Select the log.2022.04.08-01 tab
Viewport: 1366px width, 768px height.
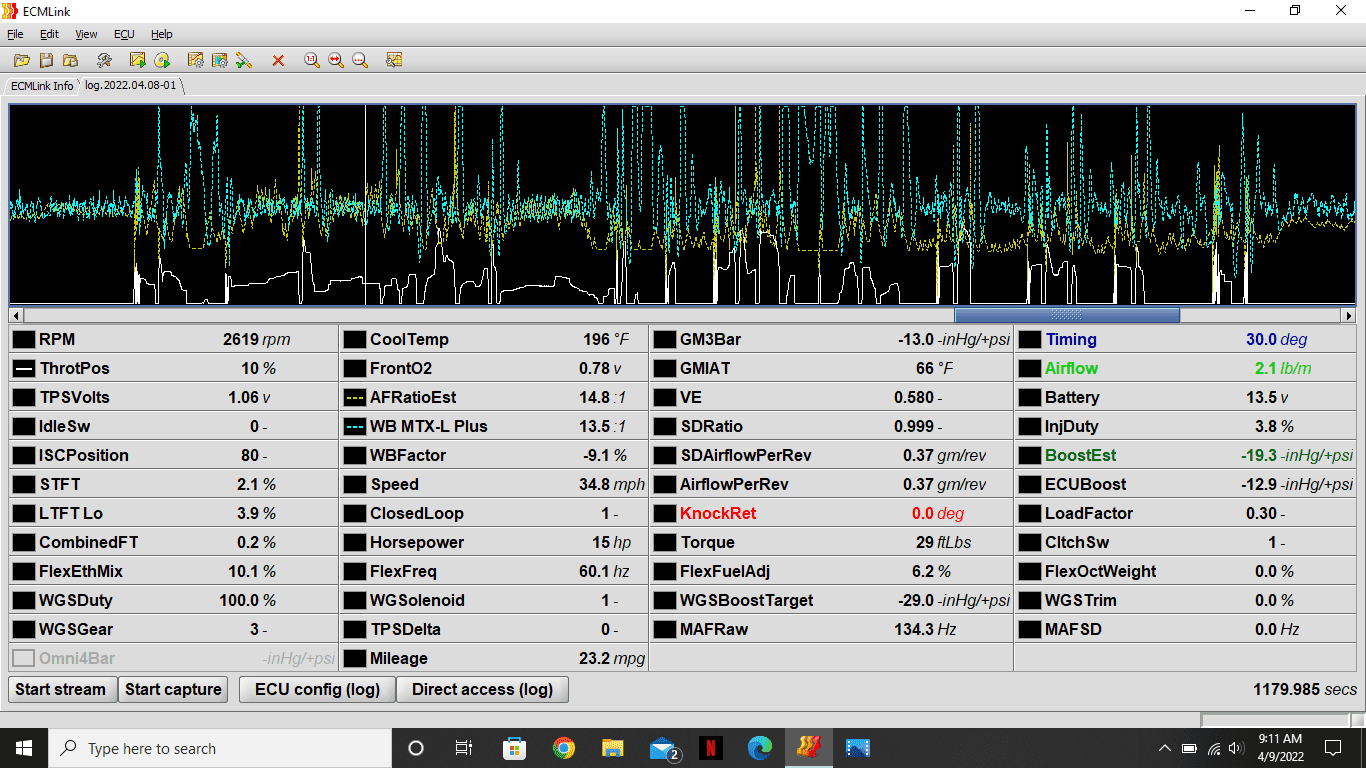[131, 86]
